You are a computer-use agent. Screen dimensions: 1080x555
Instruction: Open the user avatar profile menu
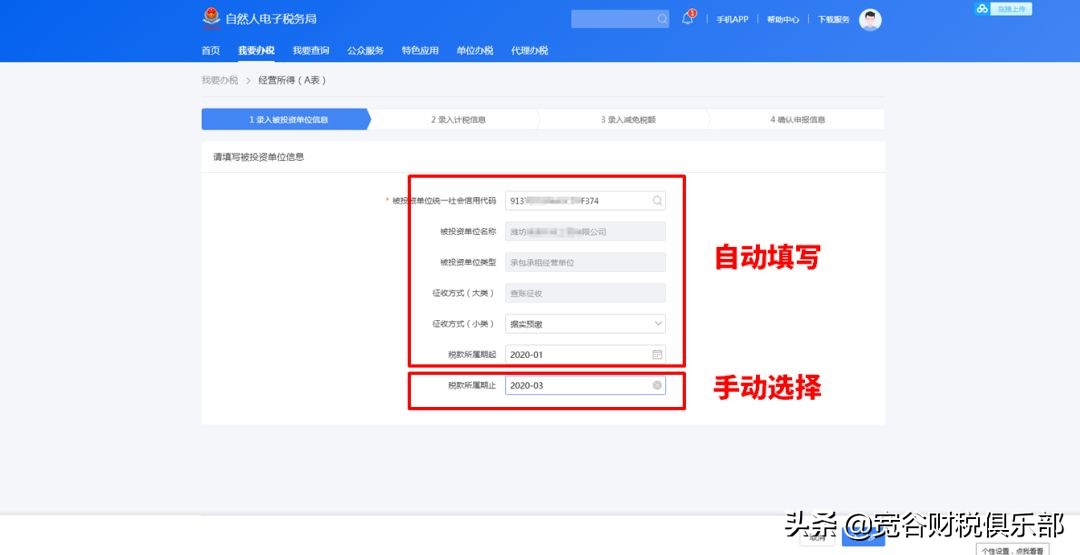click(870, 19)
